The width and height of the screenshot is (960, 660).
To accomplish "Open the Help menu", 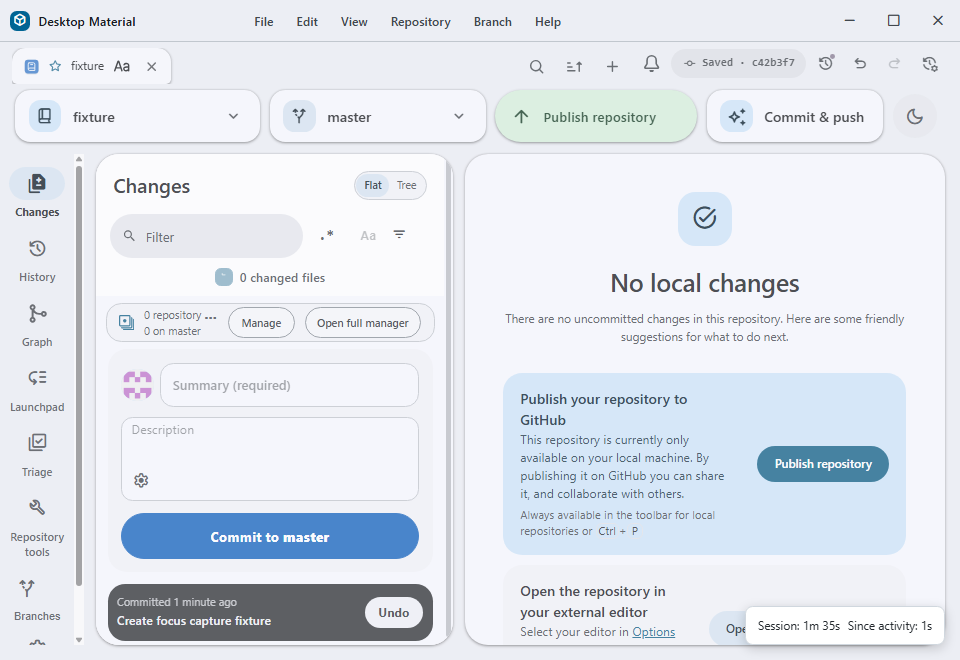I will 548,21.
